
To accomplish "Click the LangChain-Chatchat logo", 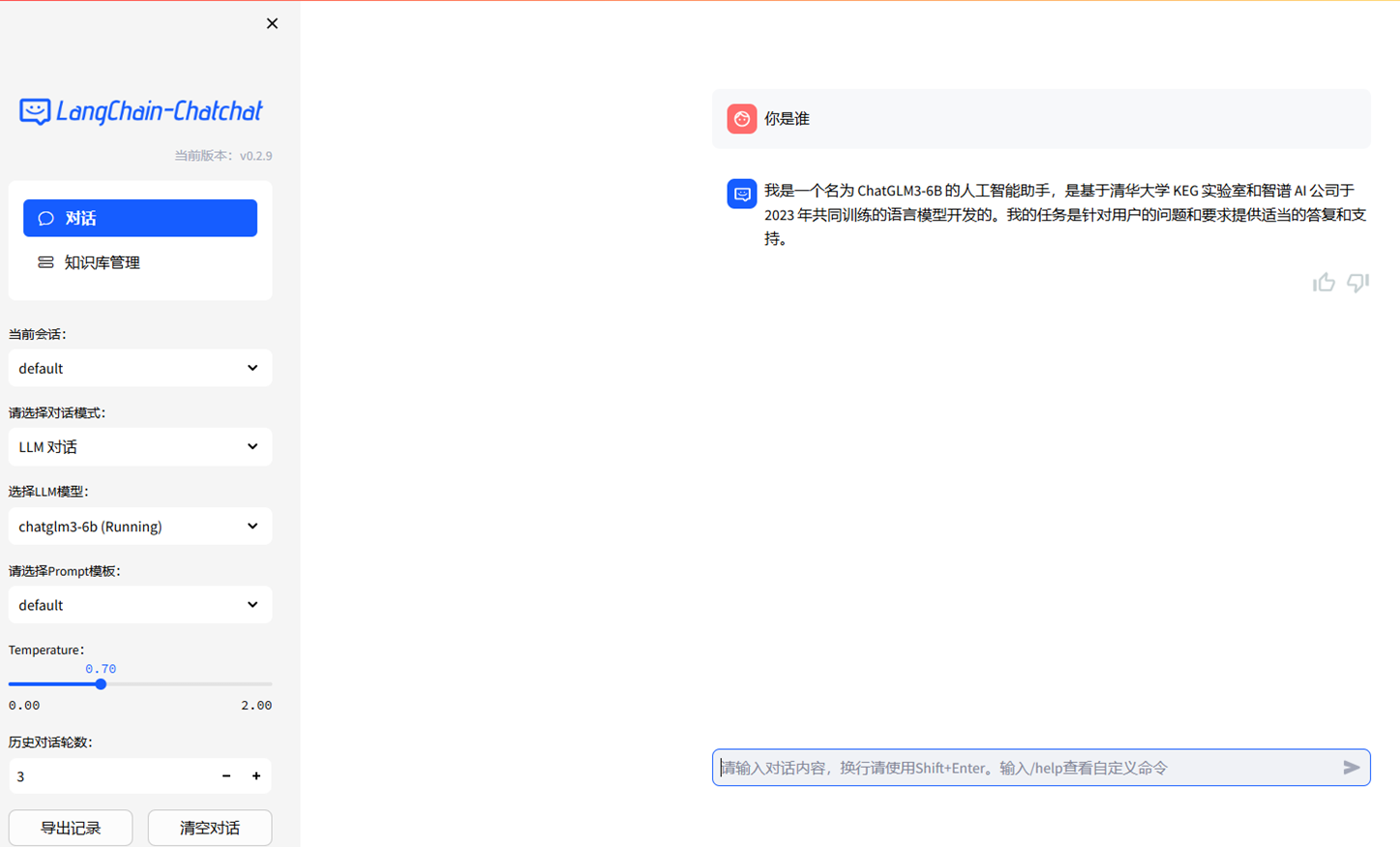I will click(141, 111).
